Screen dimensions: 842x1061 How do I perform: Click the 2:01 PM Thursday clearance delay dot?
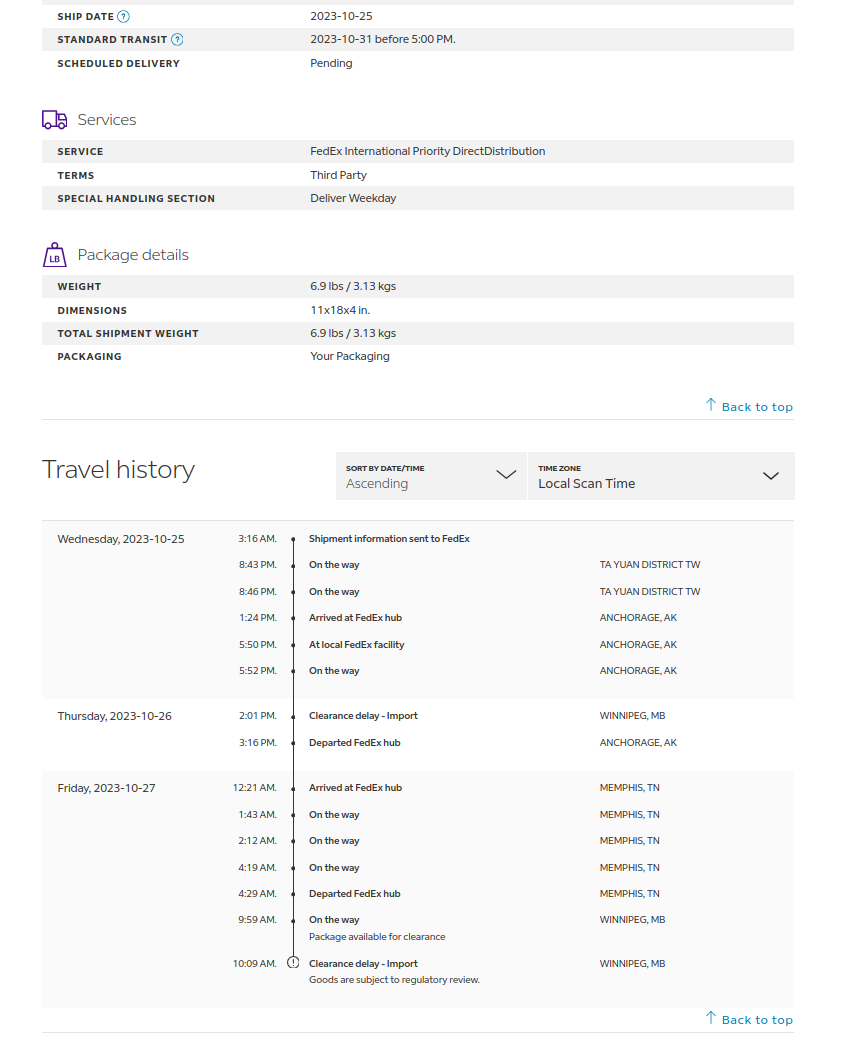click(293, 716)
